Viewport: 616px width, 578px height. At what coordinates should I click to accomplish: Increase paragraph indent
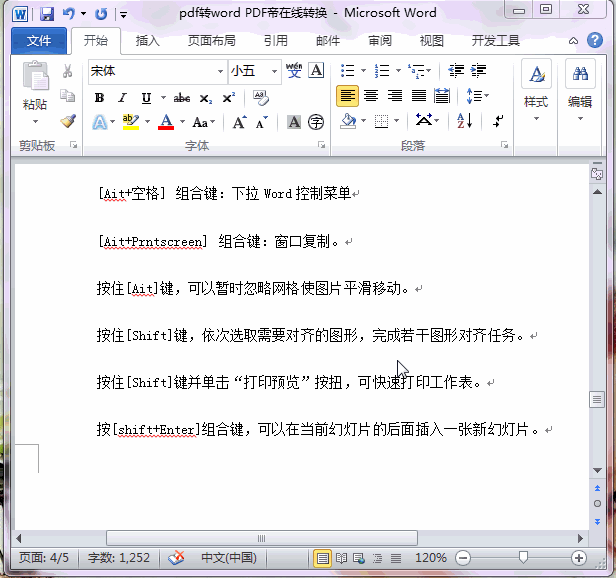click(x=478, y=71)
